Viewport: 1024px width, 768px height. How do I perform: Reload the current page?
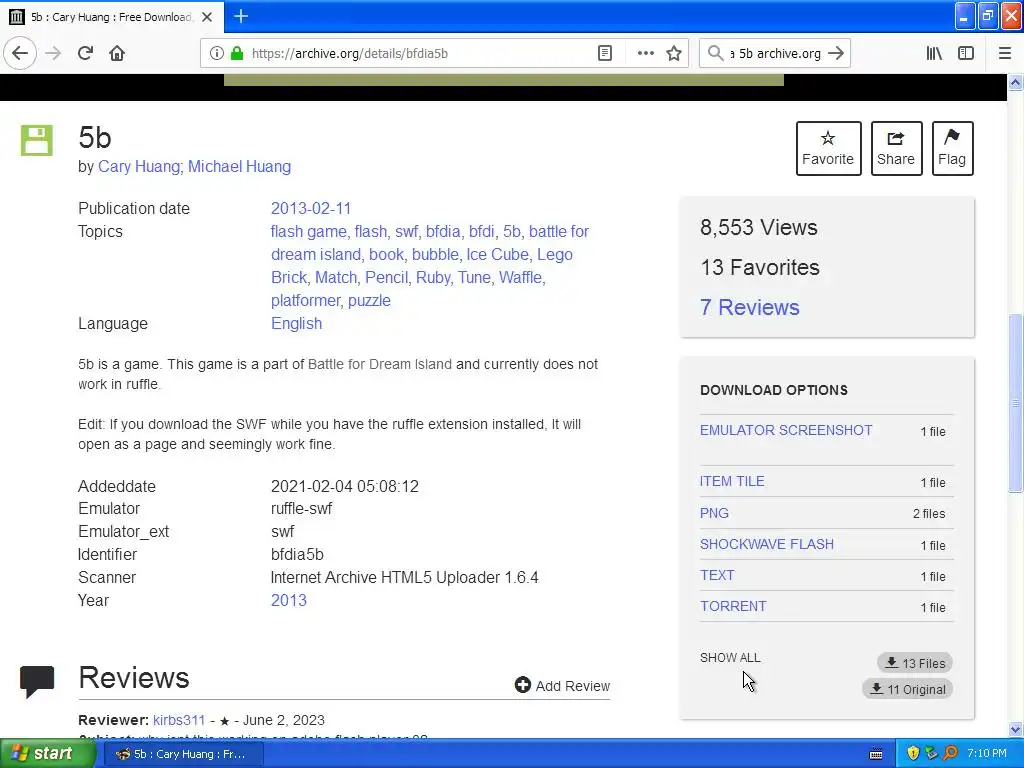86,53
